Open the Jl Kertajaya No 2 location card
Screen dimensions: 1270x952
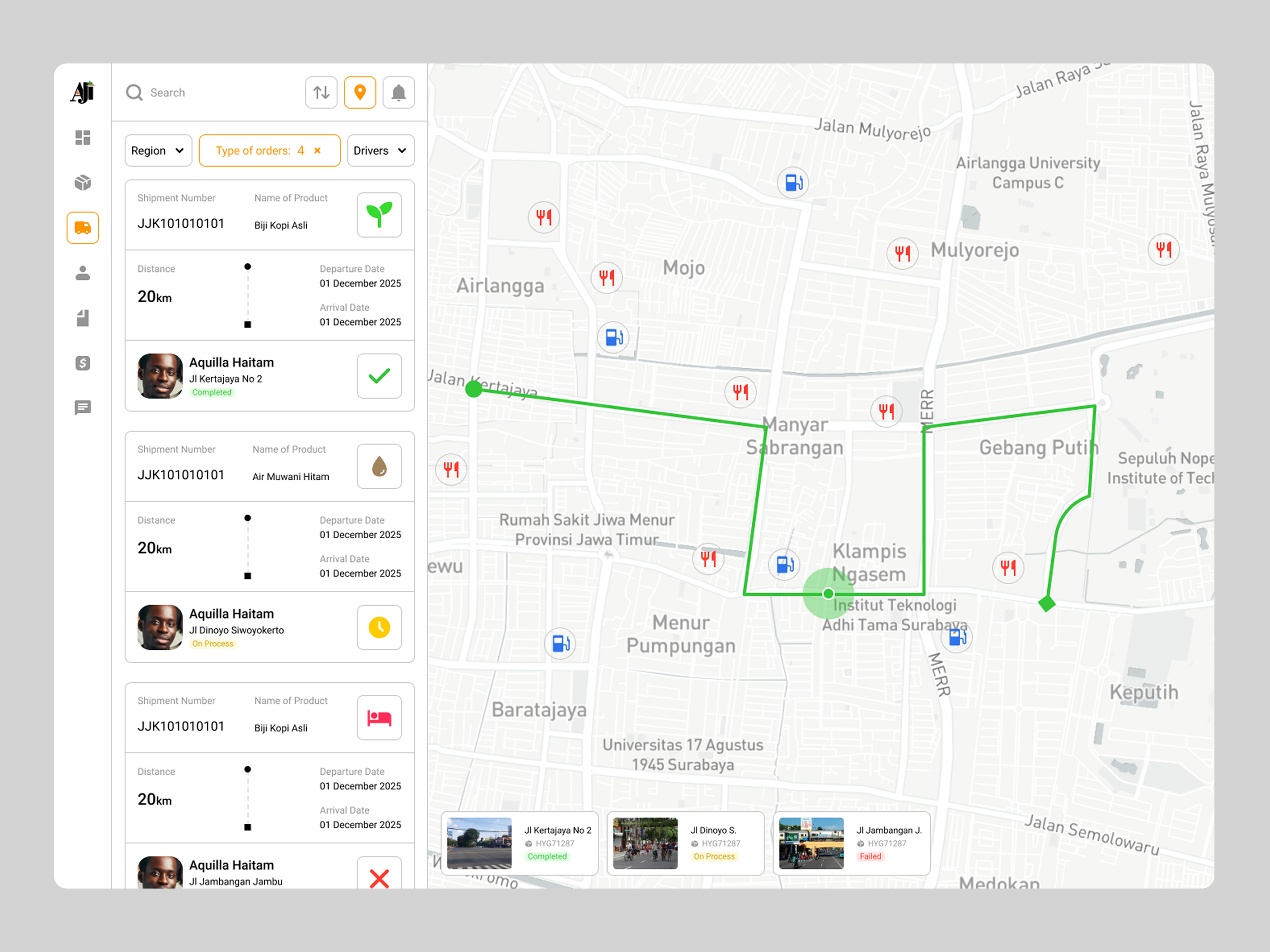click(x=520, y=843)
